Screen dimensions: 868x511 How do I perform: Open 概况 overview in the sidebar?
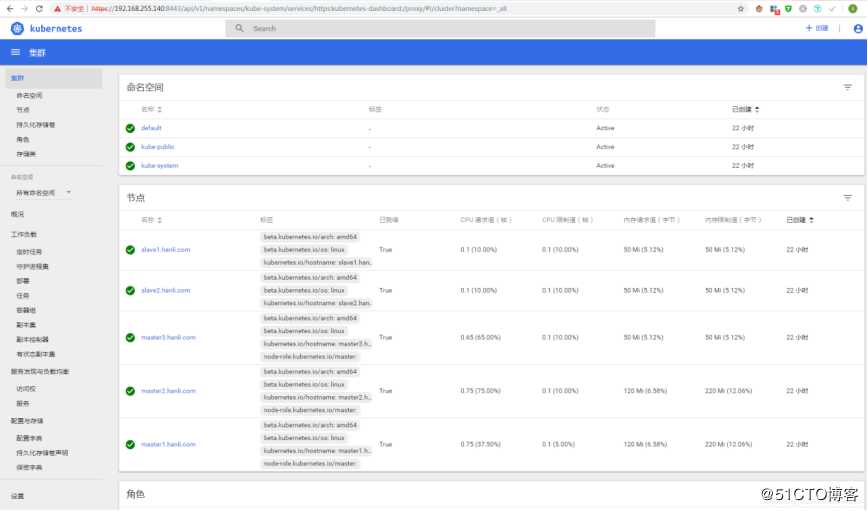click(x=17, y=214)
